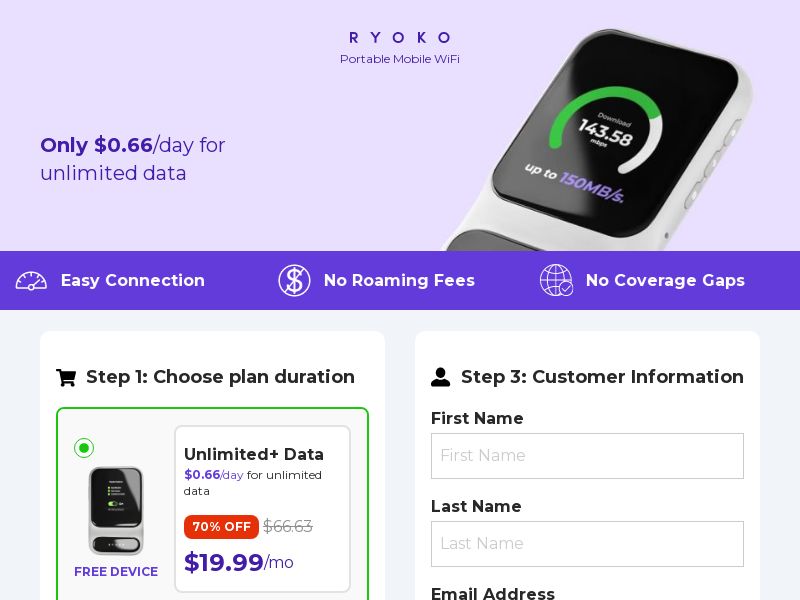Click the Step 1: Choose plan duration heading
This screenshot has width=800, height=600.
220,377
